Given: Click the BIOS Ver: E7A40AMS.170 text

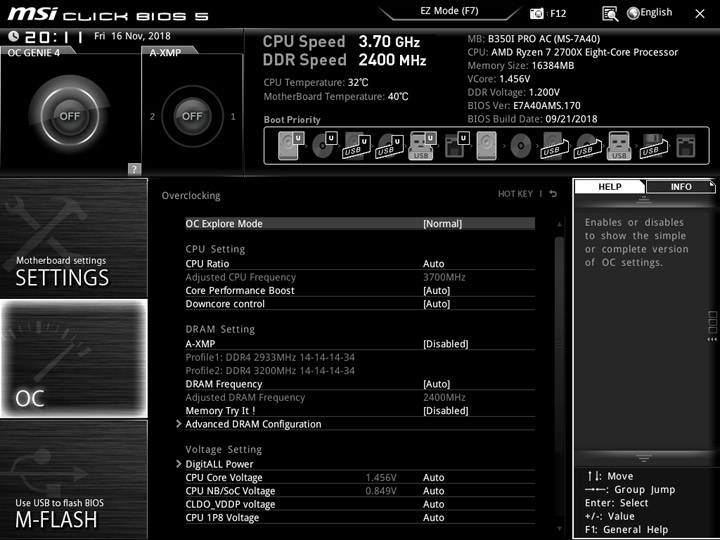Looking at the screenshot, I should (524, 106).
